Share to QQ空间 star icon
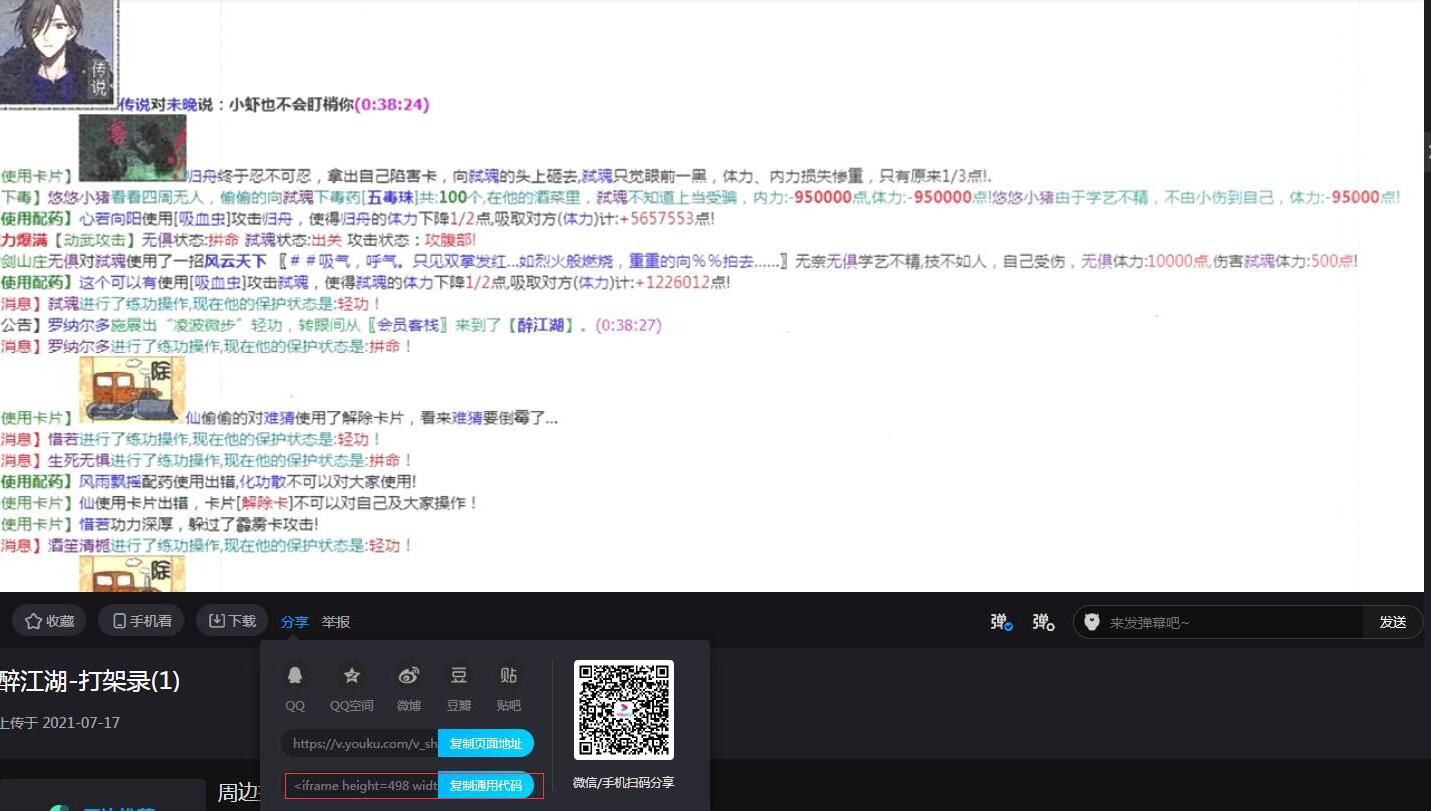The image size is (1431, 811). (x=352, y=676)
